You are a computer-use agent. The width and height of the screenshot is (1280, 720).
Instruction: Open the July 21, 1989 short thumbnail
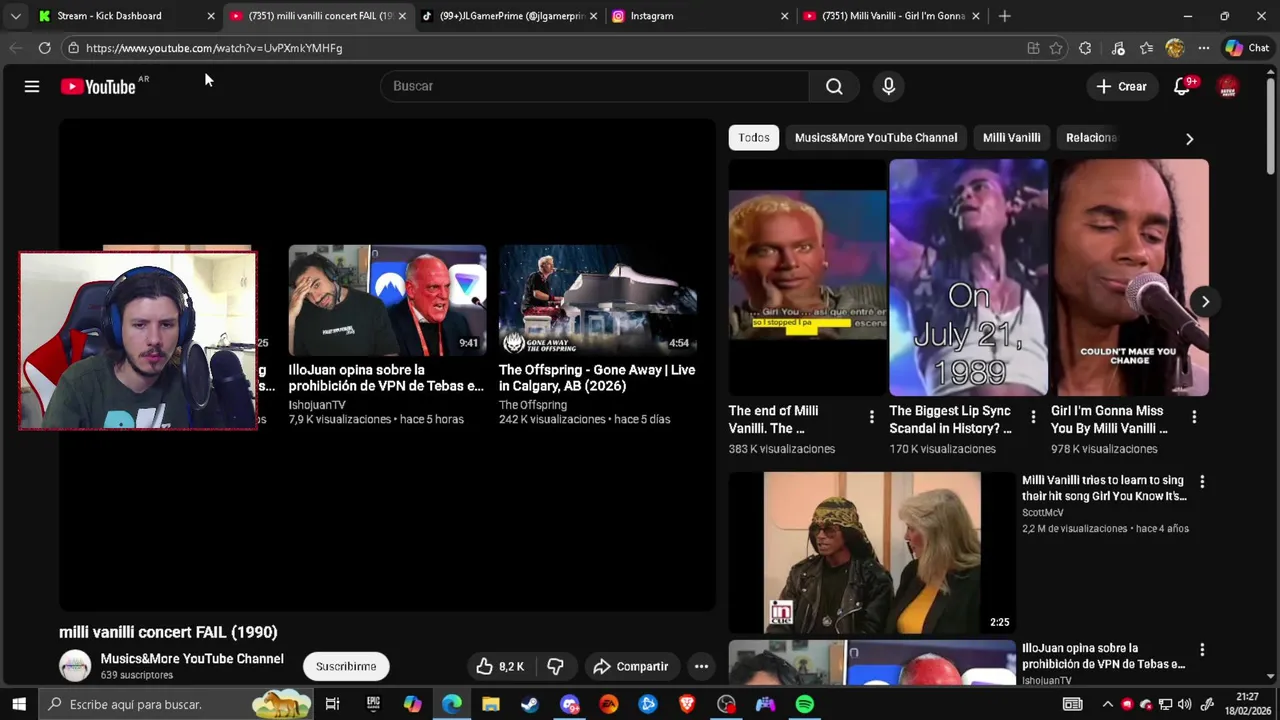click(968, 278)
